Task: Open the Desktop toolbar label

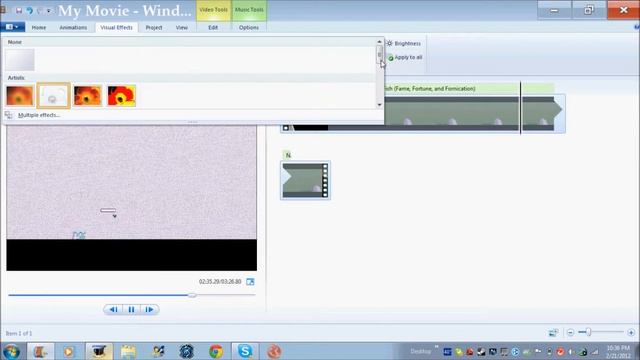Action: [420, 351]
